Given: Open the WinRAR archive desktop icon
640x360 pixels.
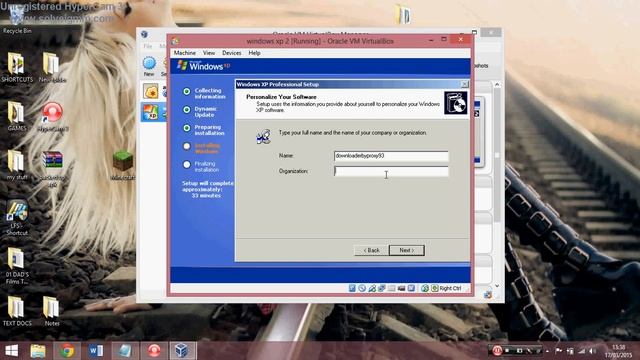Looking at the screenshot, I should click(x=52, y=168).
